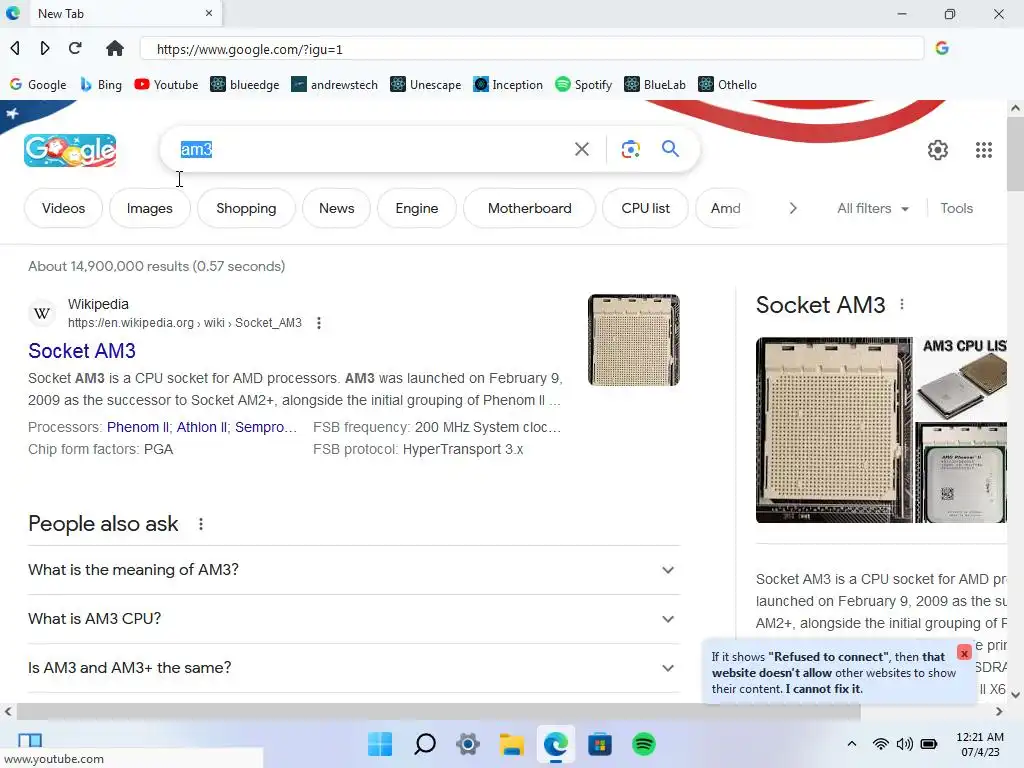Open the Spotify bookmark
This screenshot has width=1024, height=768.
(583, 84)
